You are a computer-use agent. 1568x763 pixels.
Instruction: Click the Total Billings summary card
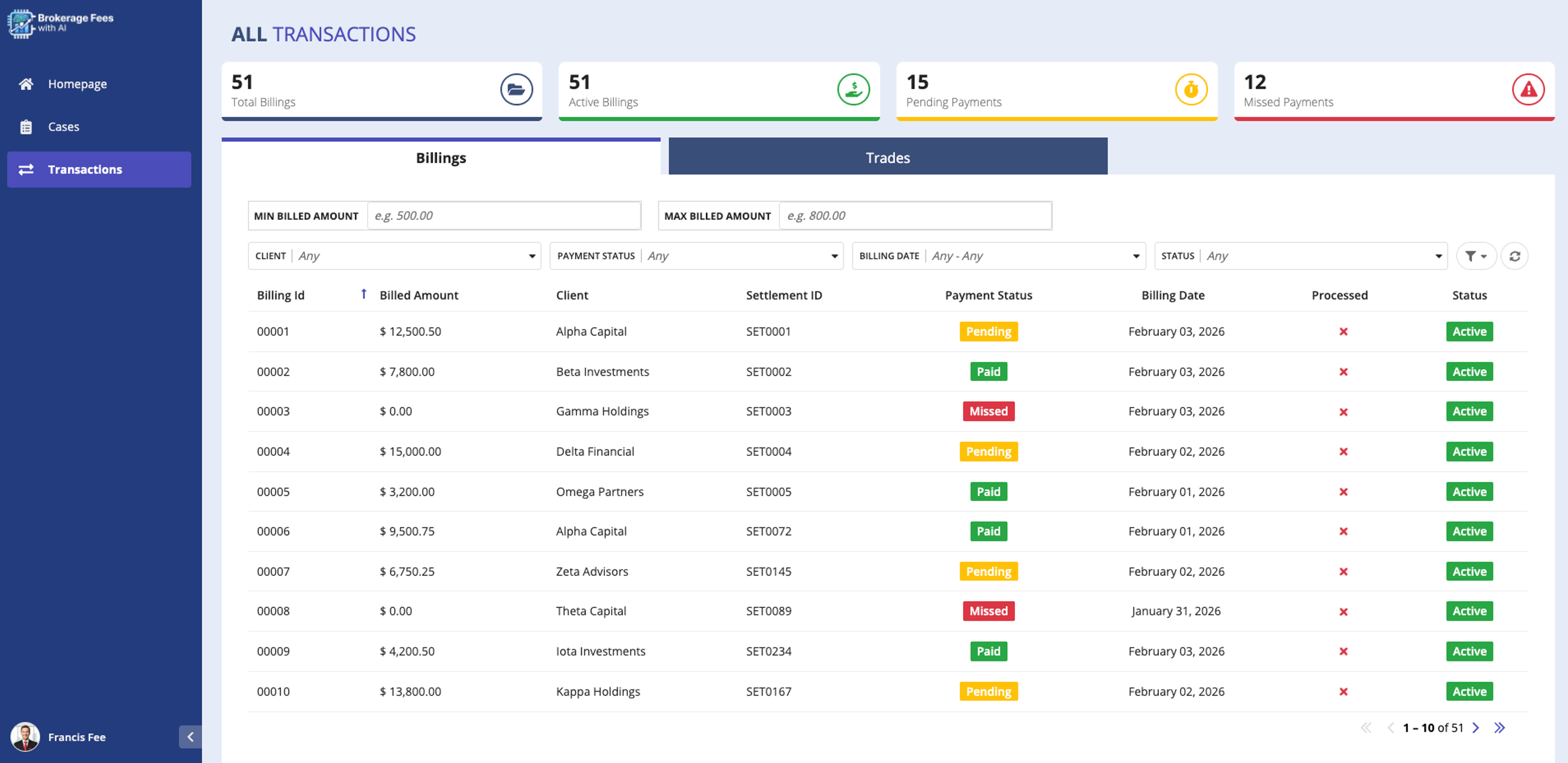[x=382, y=91]
